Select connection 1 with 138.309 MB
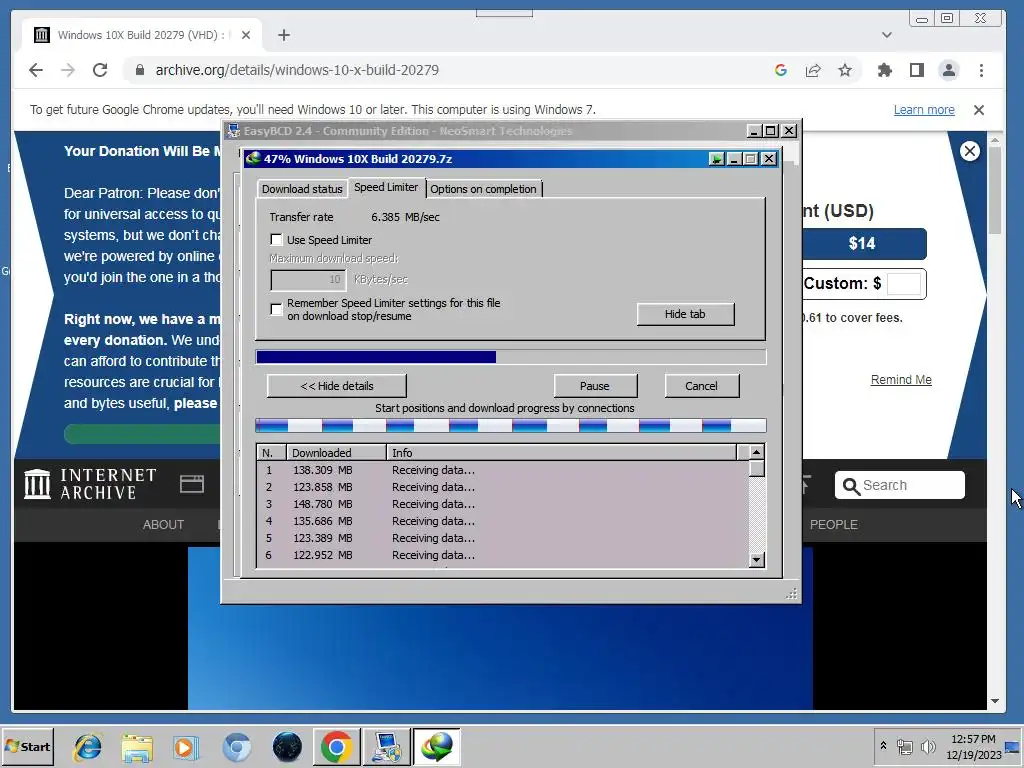 503,470
